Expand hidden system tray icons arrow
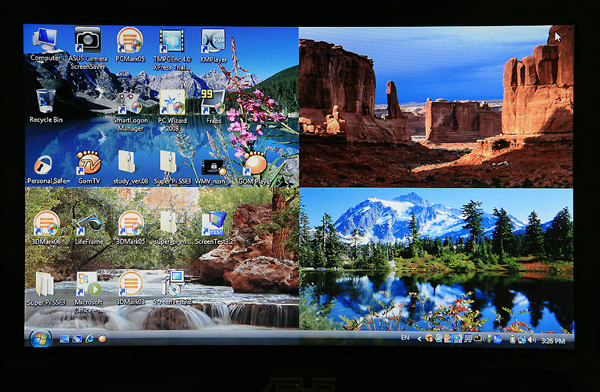Screen dimensions: 600x392 pyautogui.click(x=419, y=339)
